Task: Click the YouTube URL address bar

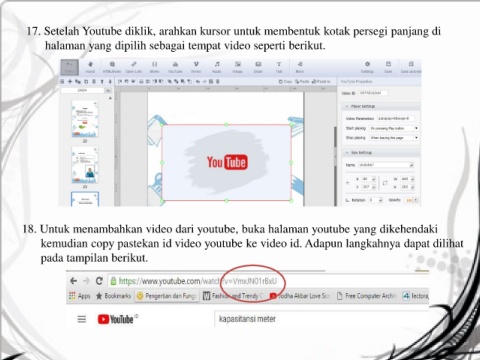Action: click(268, 281)
